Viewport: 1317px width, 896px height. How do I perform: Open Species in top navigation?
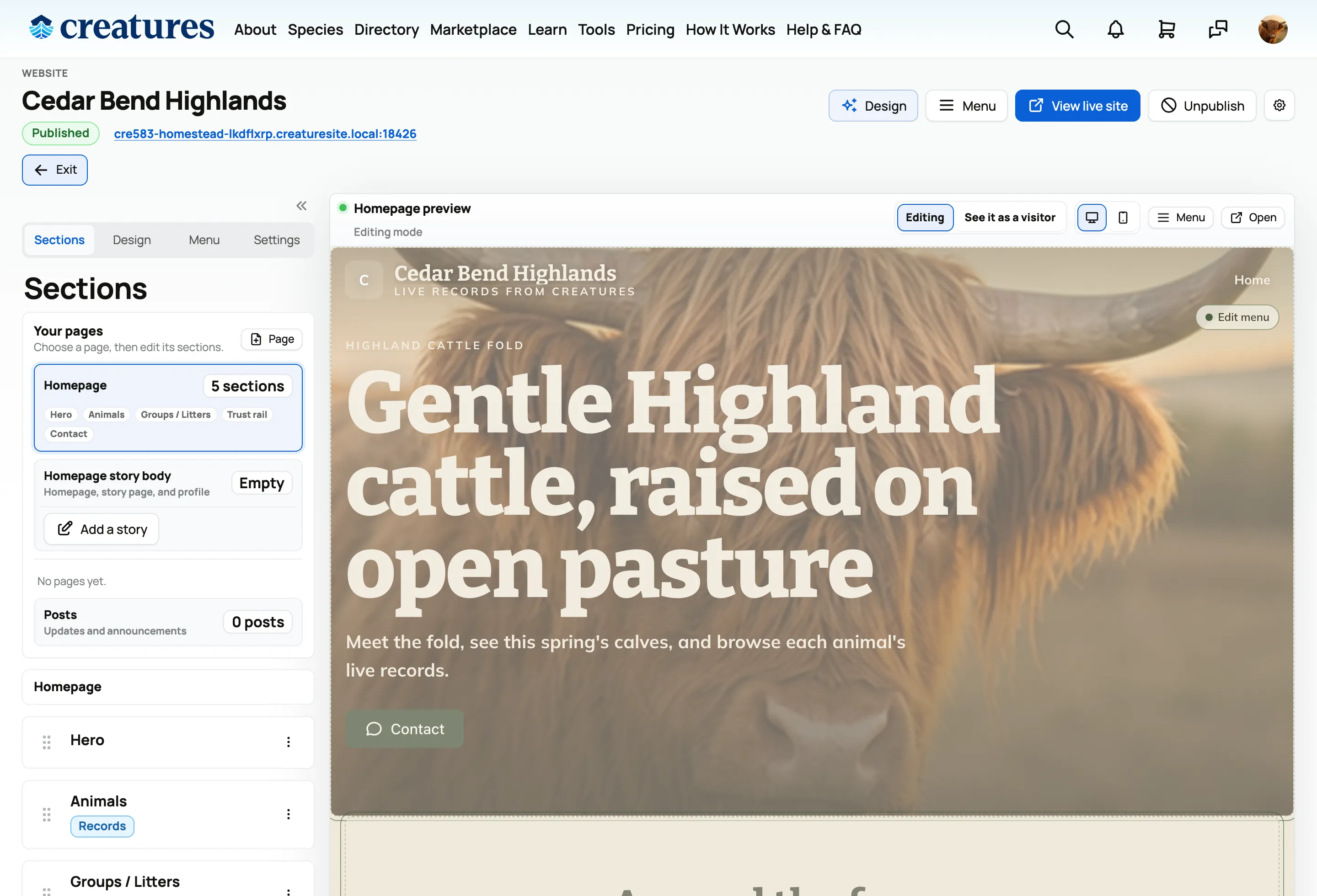315,29
